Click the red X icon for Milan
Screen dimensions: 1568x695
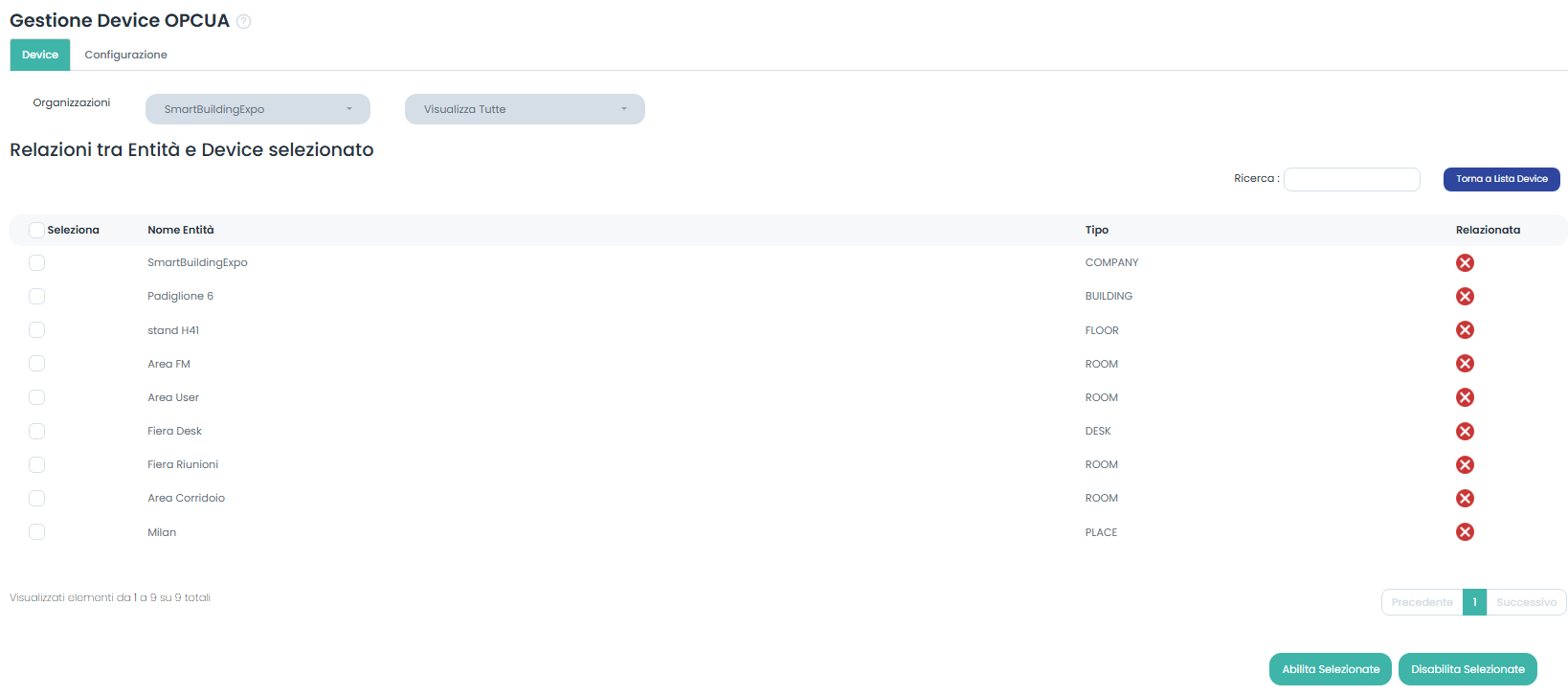[x=1464, y=532]
